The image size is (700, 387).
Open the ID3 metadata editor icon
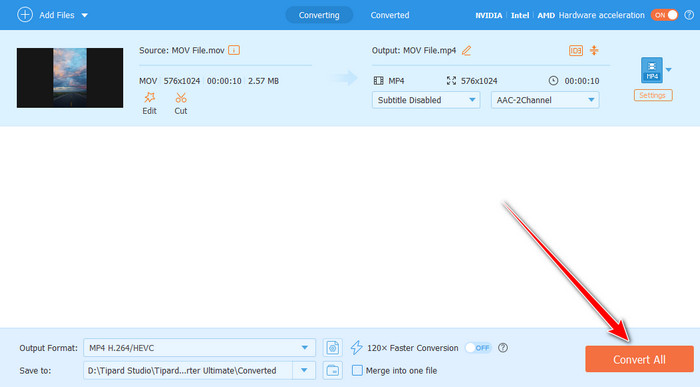(576, 50)
